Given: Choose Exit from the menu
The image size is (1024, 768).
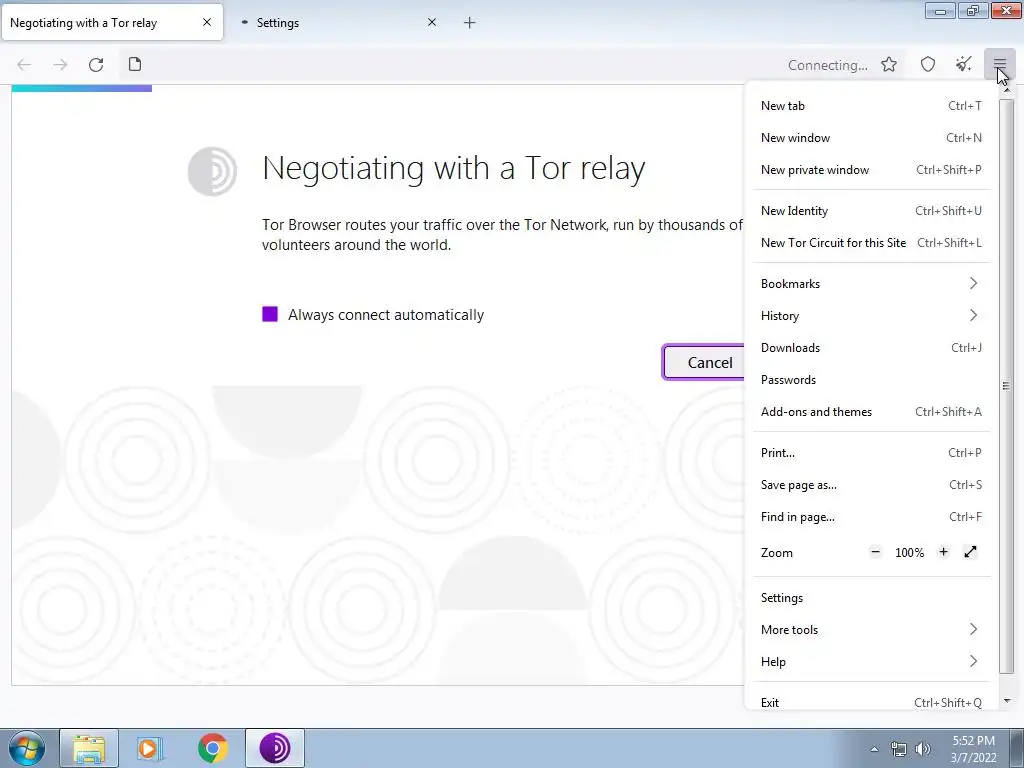Looking at the screenshot, I should [x=871, y=702].
